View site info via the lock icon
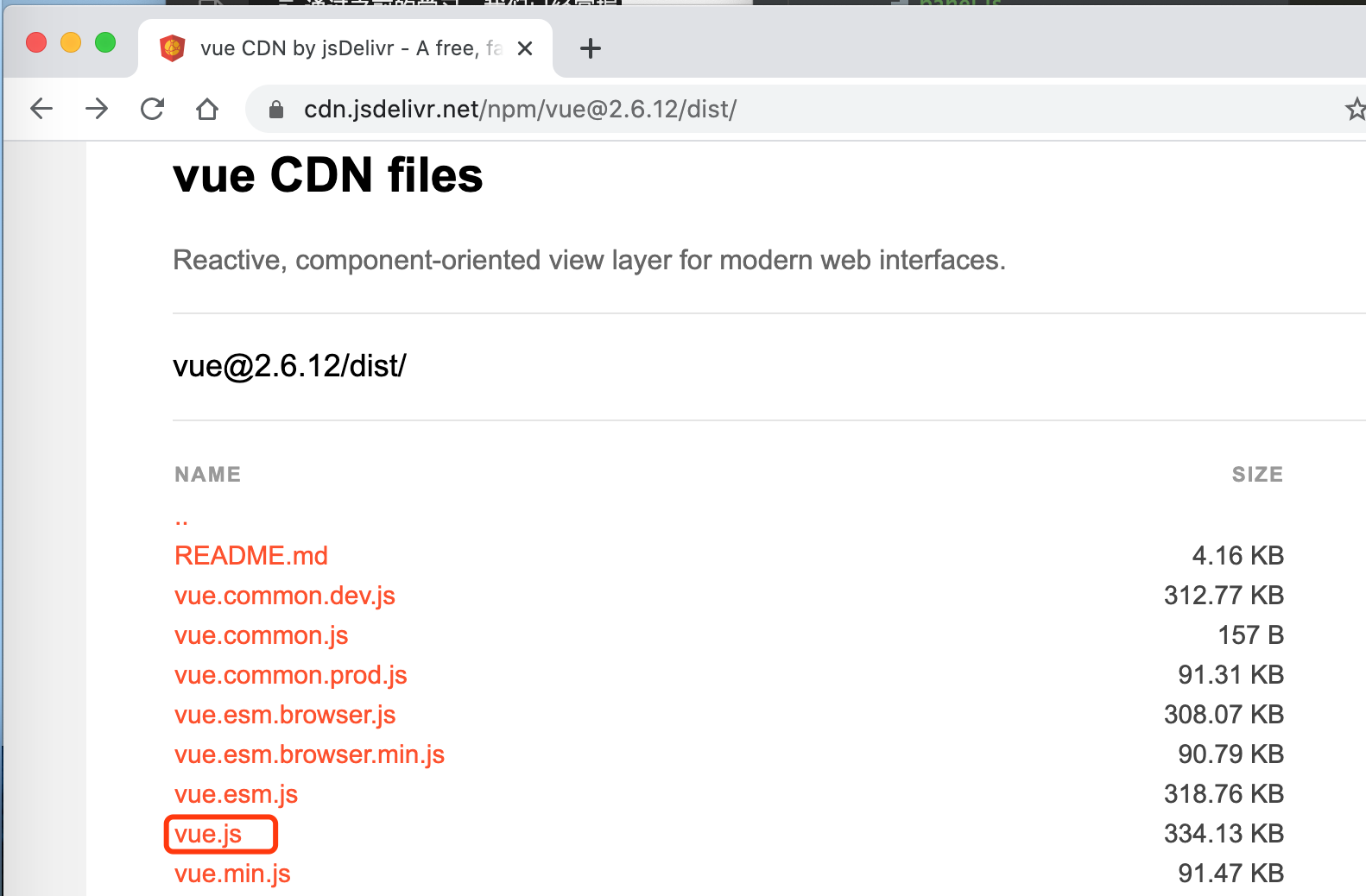1366x896 pixels. tap(276, 110)
